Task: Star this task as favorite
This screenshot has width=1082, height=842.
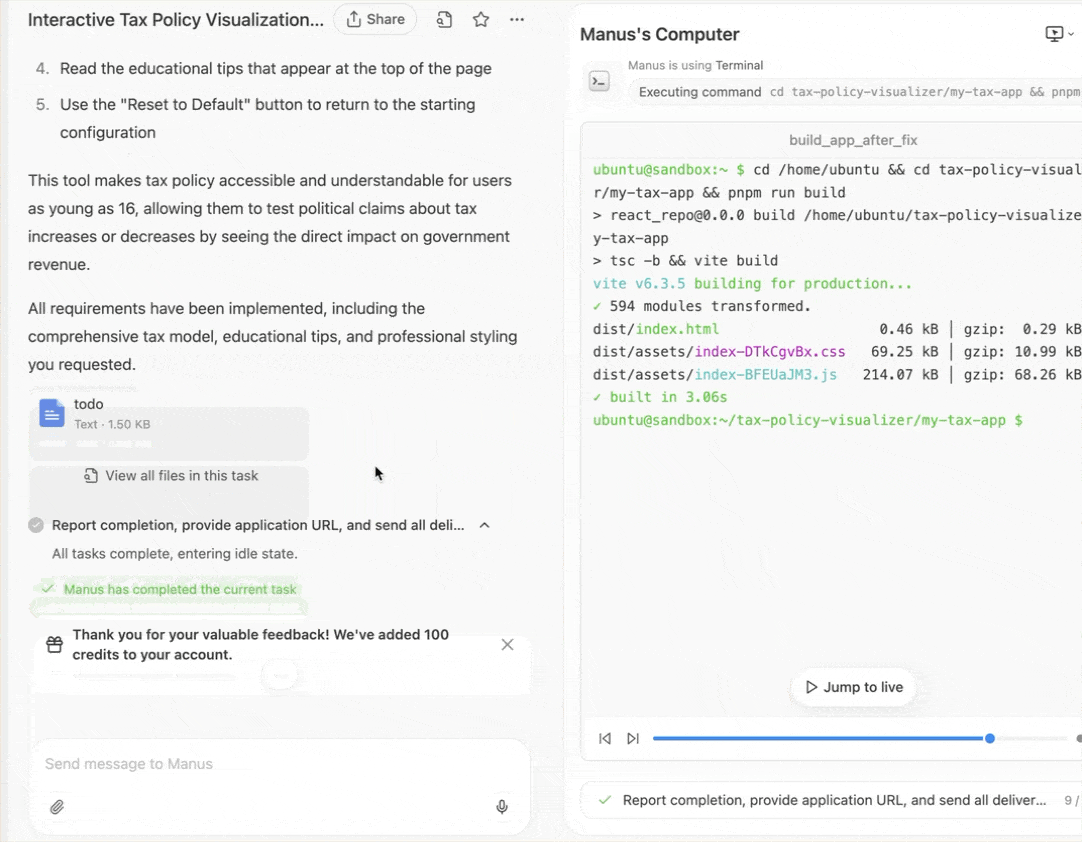Action: (x=481, y=20)
